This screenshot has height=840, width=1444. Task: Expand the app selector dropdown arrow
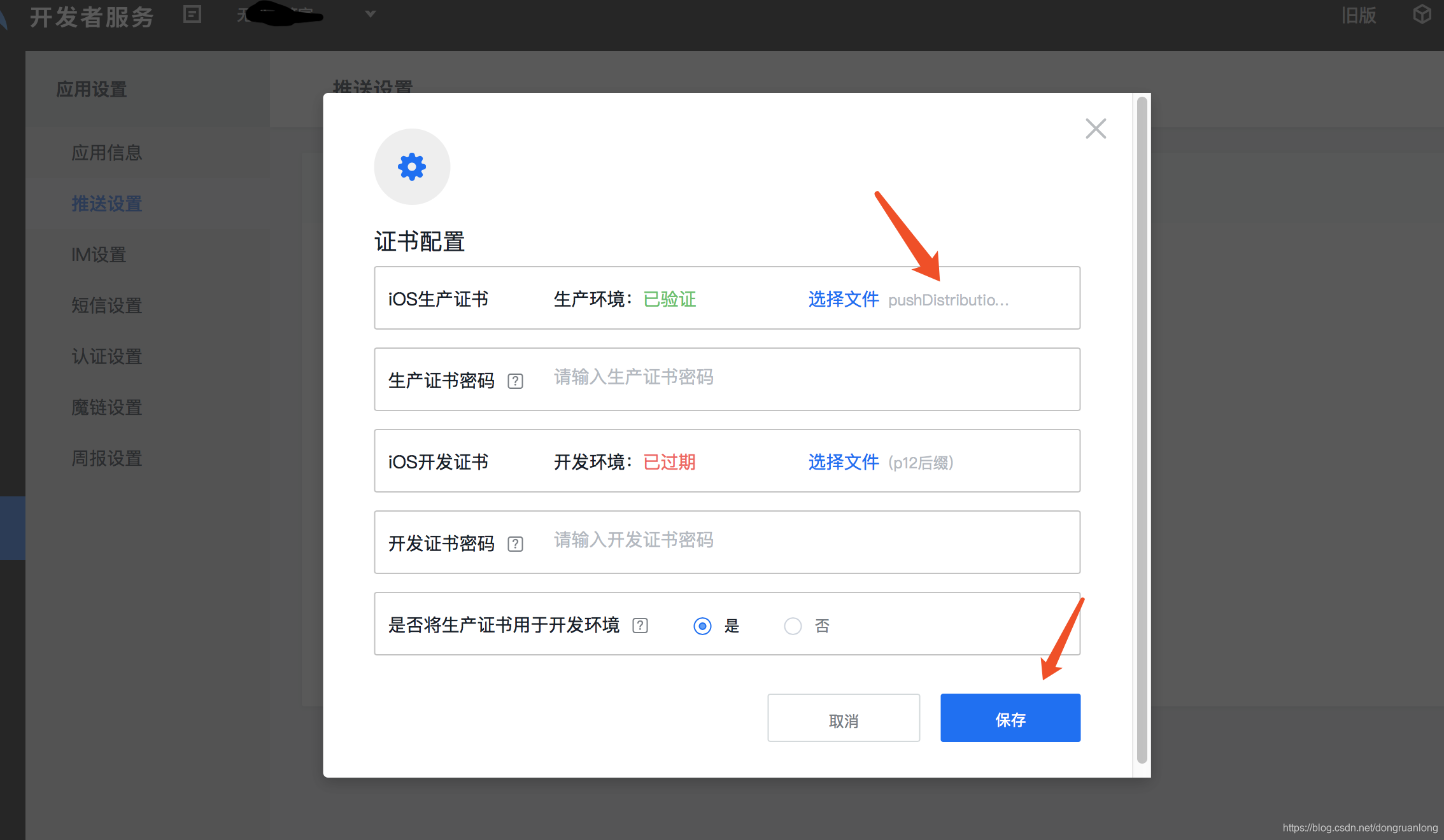(370, 14)
